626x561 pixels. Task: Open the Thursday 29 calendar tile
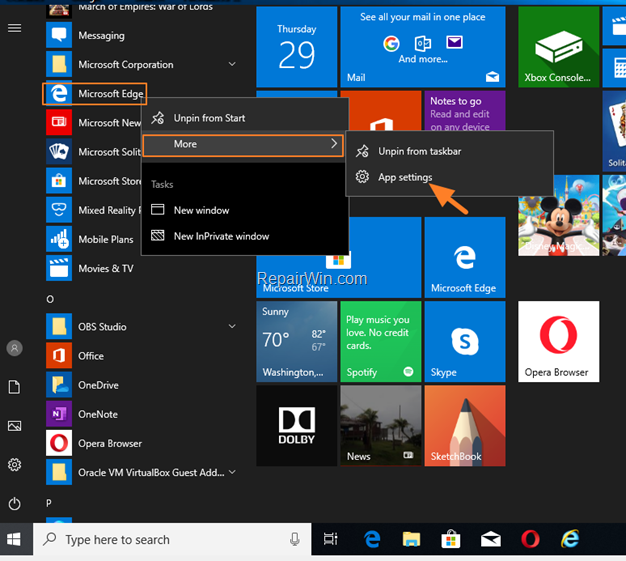pos(297,47)
